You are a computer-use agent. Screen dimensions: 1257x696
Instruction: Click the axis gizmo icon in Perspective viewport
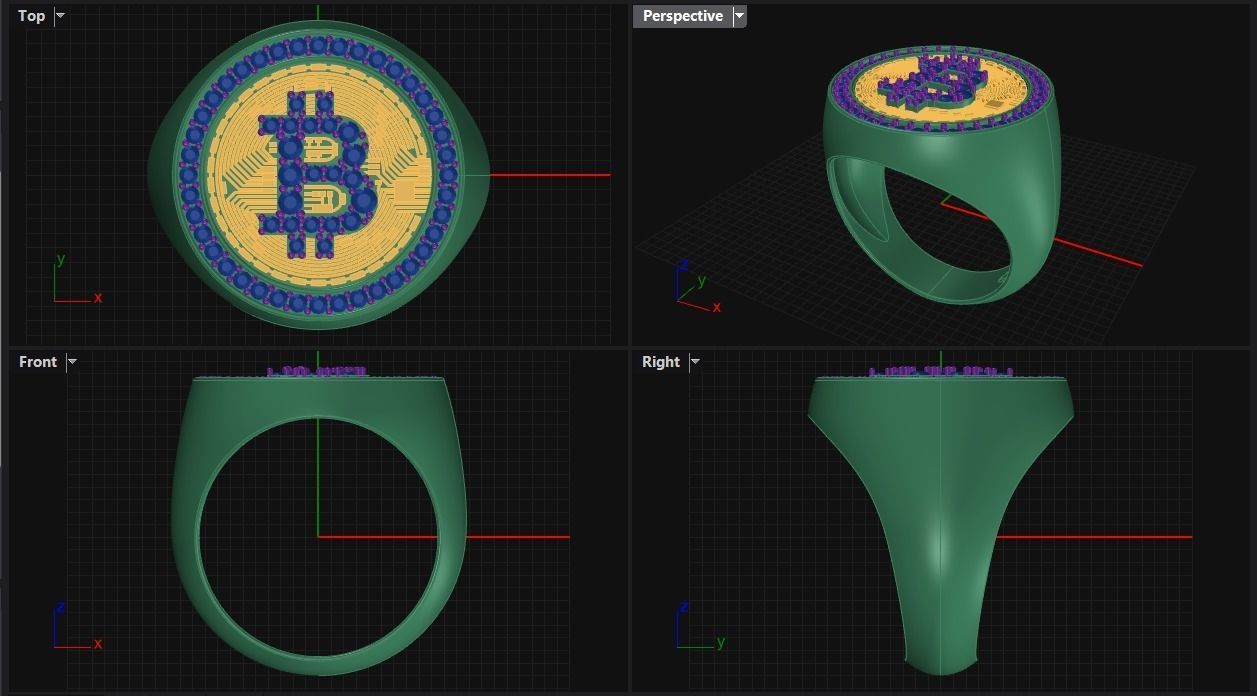pos(698,285)
